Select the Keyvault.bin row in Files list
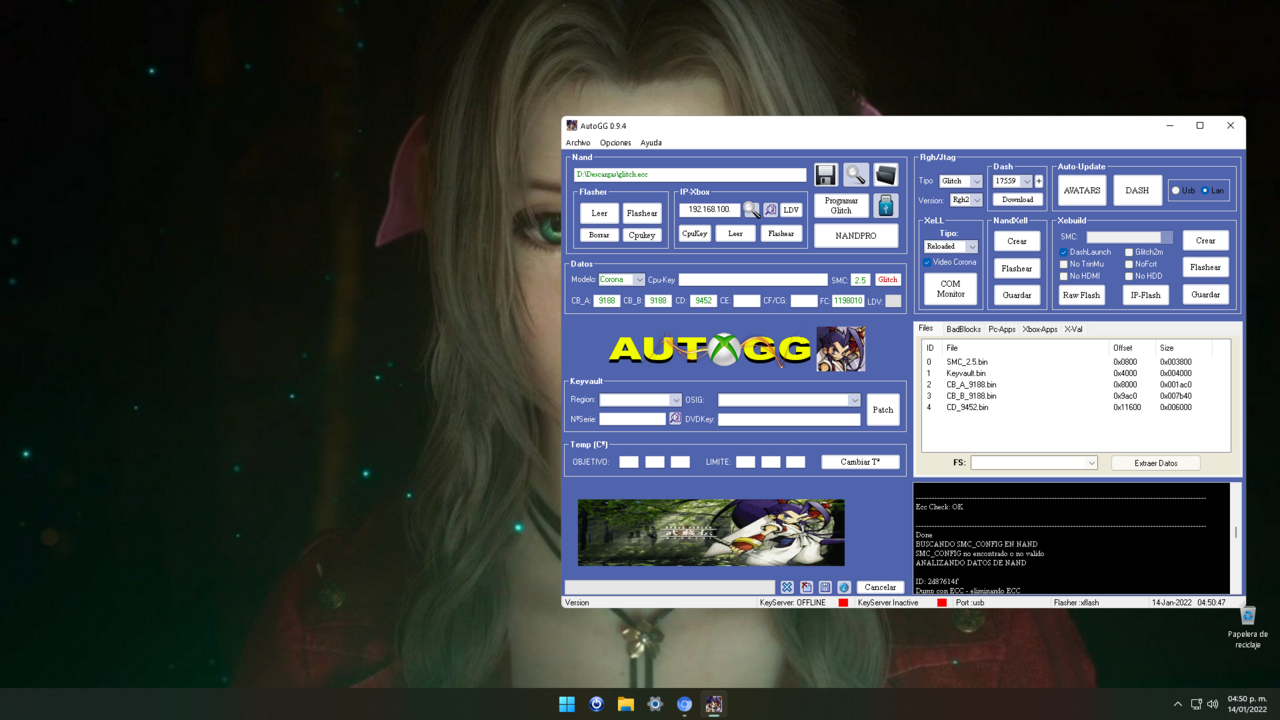The image size is (1280, 720). click(1075, 373)
